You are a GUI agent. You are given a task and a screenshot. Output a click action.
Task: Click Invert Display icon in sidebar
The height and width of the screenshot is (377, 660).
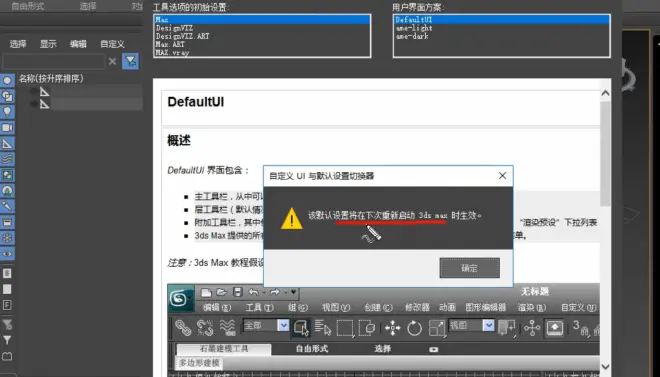7,305
